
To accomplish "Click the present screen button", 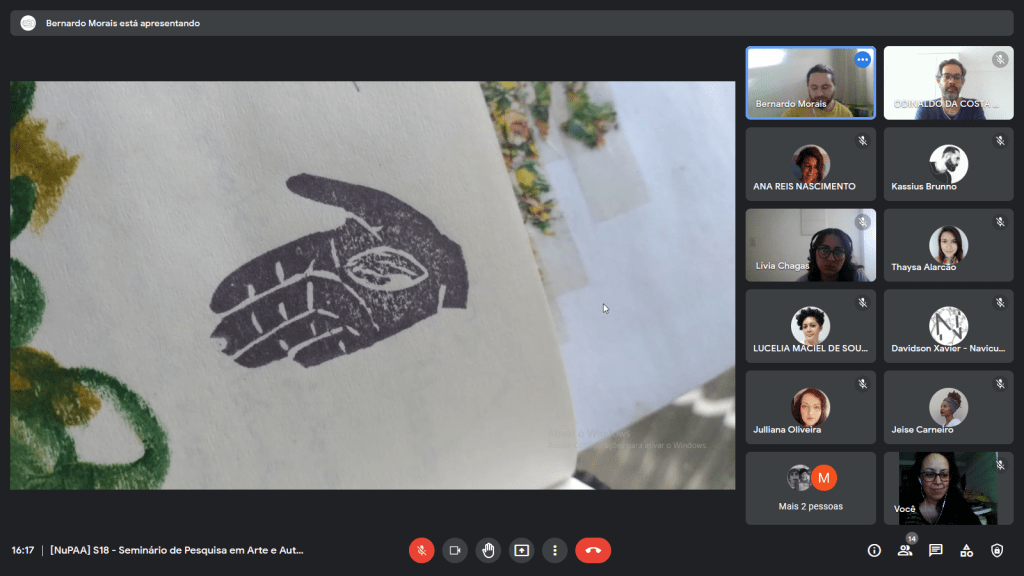I will pyautogui.click(x=521, y=550).
